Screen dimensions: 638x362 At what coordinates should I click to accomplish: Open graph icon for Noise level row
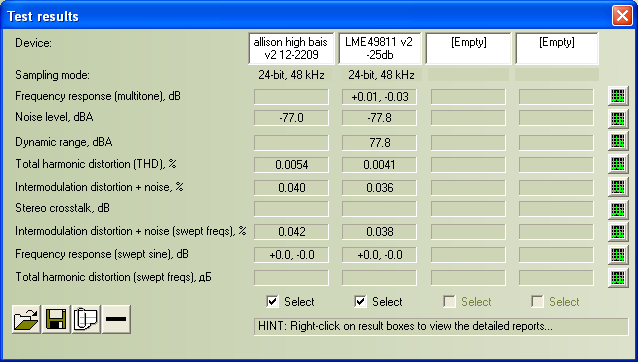pos(618,118)
